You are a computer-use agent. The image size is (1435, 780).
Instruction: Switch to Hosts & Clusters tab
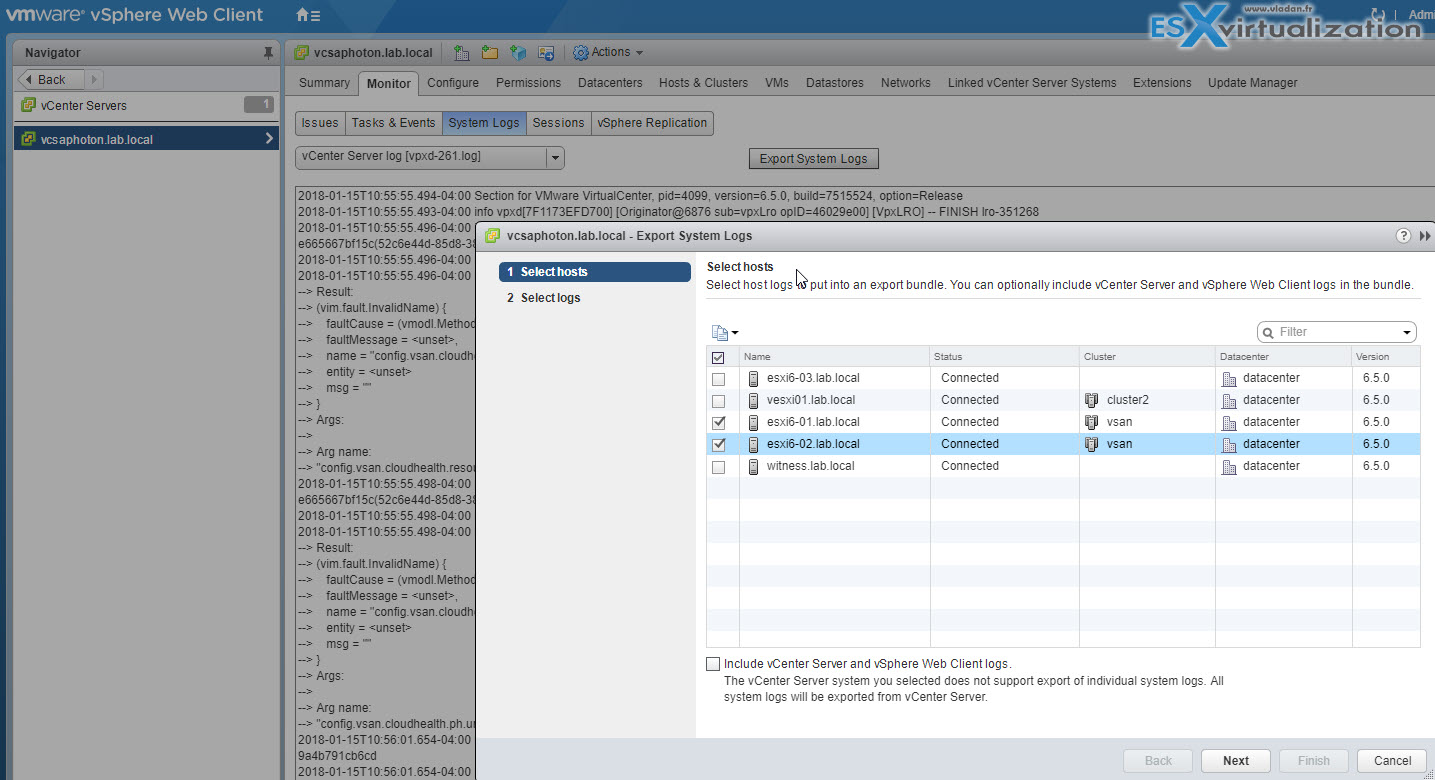click(703, 83)
